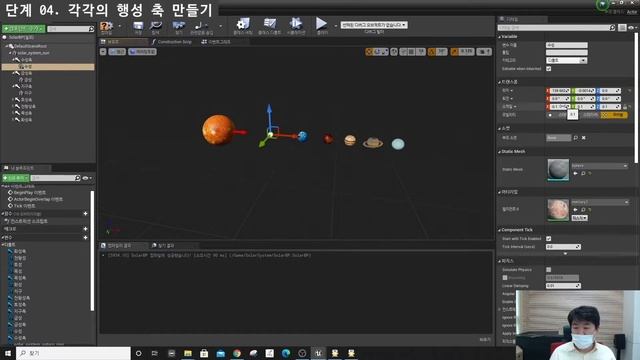Click the Components panel search field
640x360 pixels.
click(x=71, y=29)
